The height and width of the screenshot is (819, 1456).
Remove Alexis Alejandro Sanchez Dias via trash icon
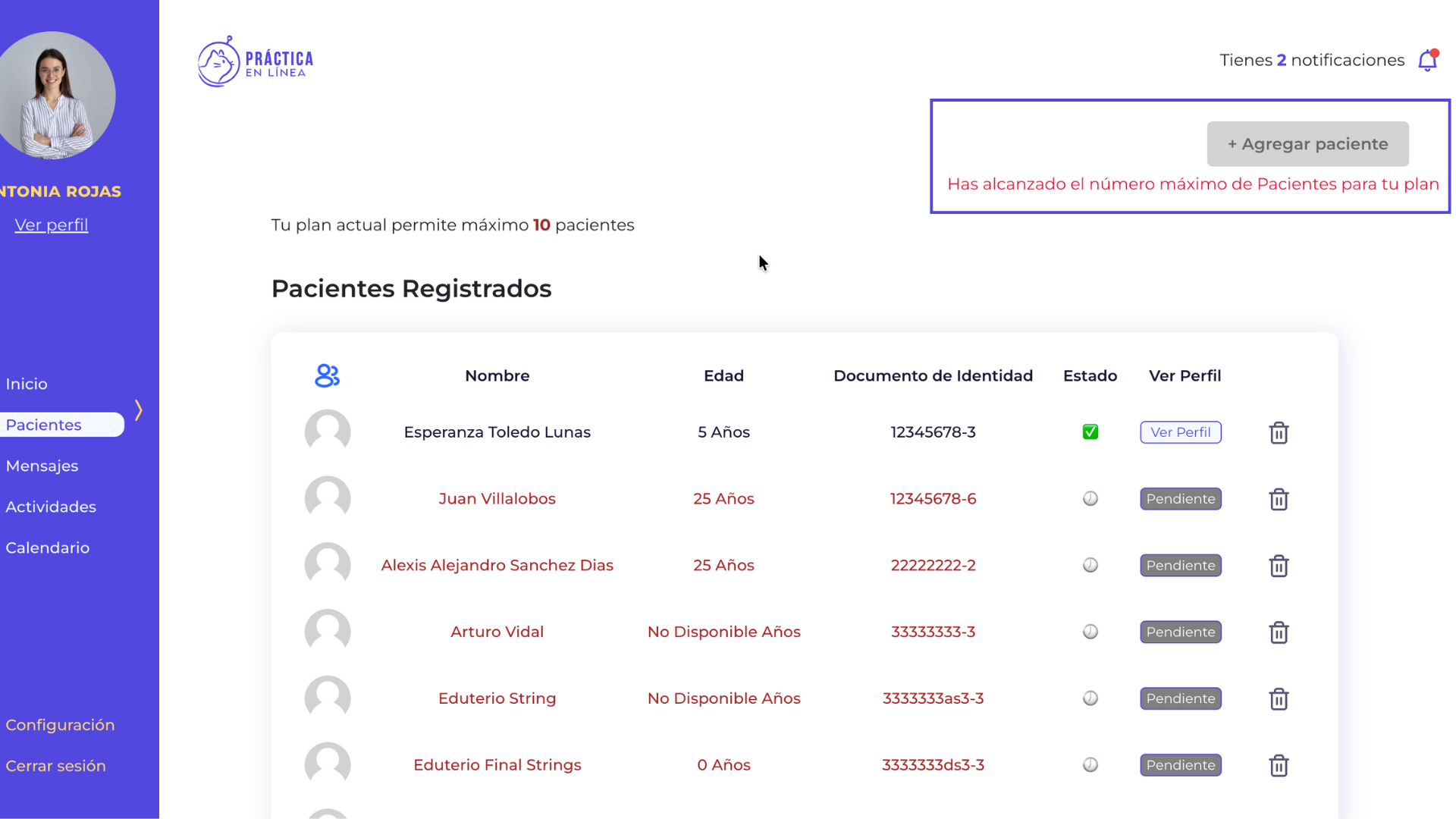[1279, 566]
